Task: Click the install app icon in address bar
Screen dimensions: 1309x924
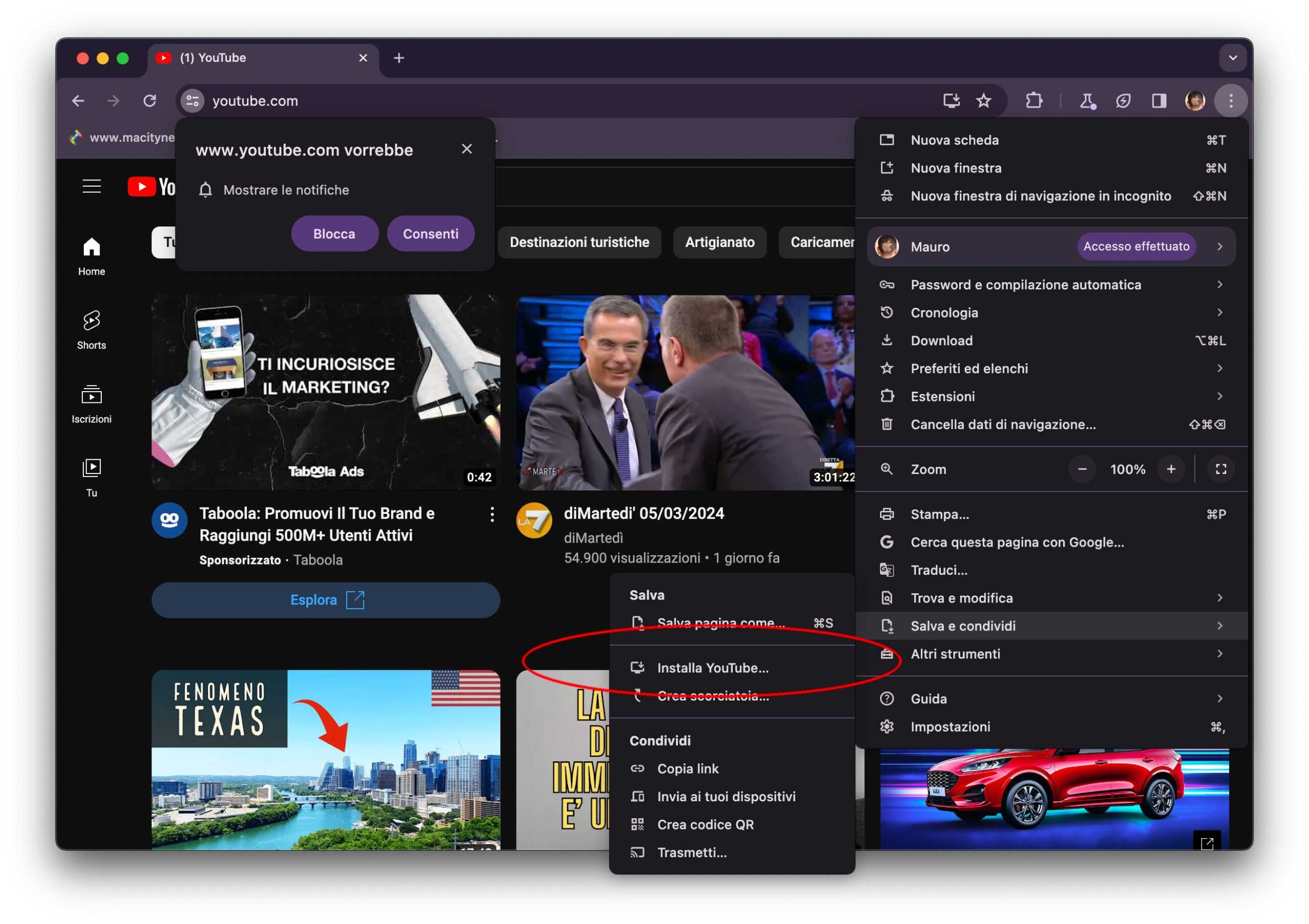Action: (x=951, y=101)
